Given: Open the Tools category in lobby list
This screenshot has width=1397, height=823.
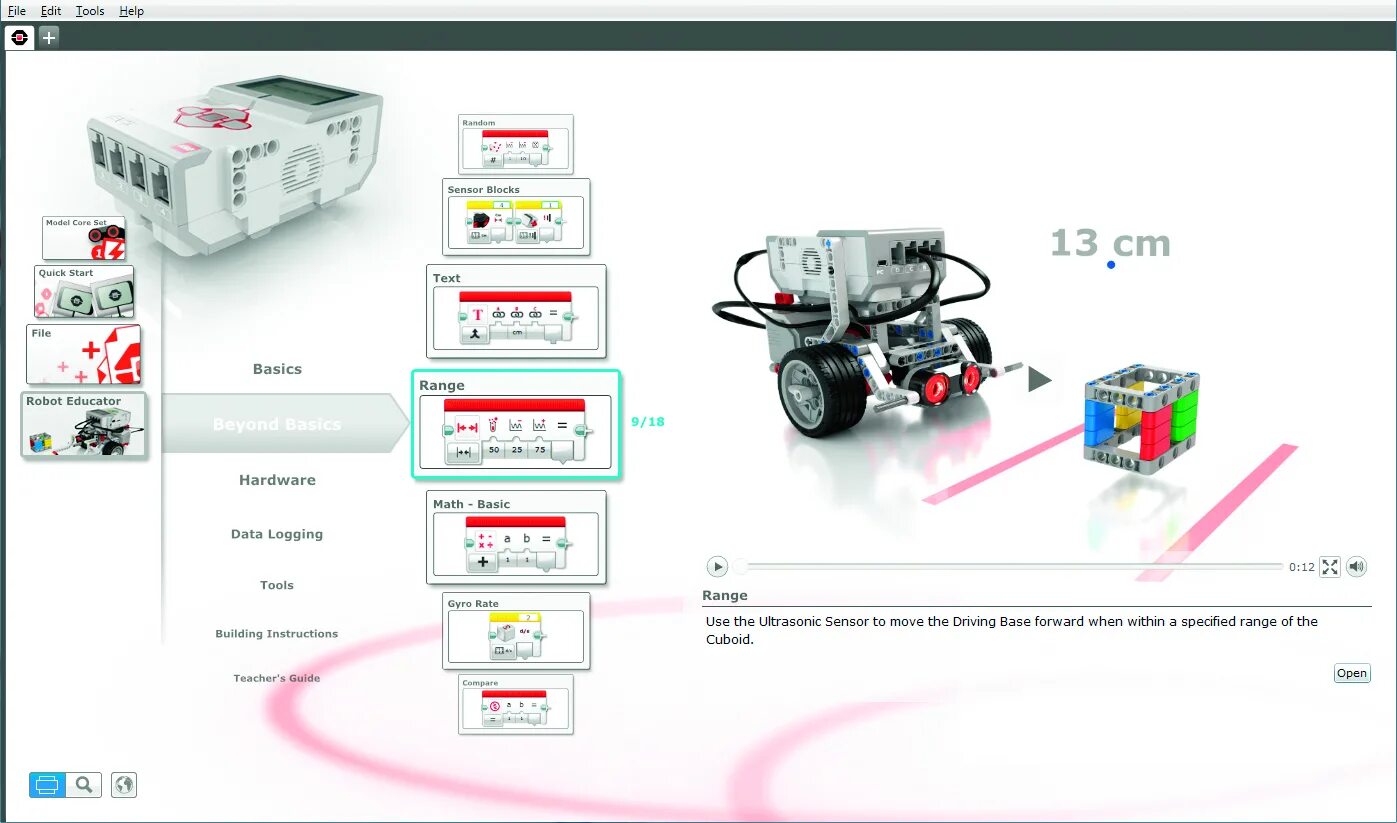Looking at the screenshot, I should point(277,585).
